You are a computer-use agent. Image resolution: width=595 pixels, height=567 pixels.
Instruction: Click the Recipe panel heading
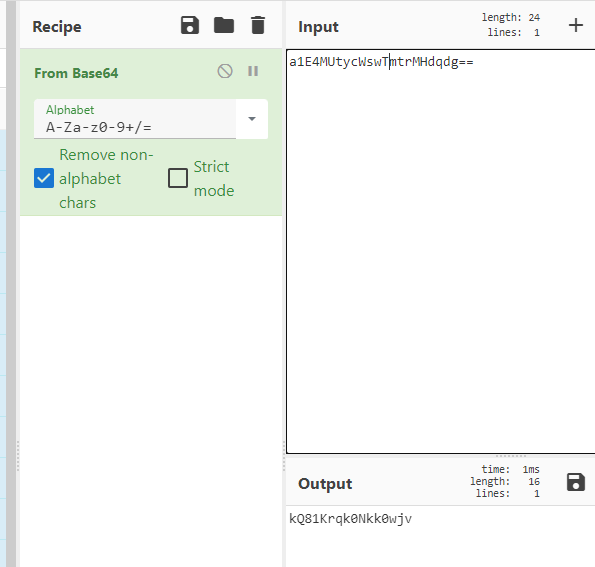pos(57,27)
